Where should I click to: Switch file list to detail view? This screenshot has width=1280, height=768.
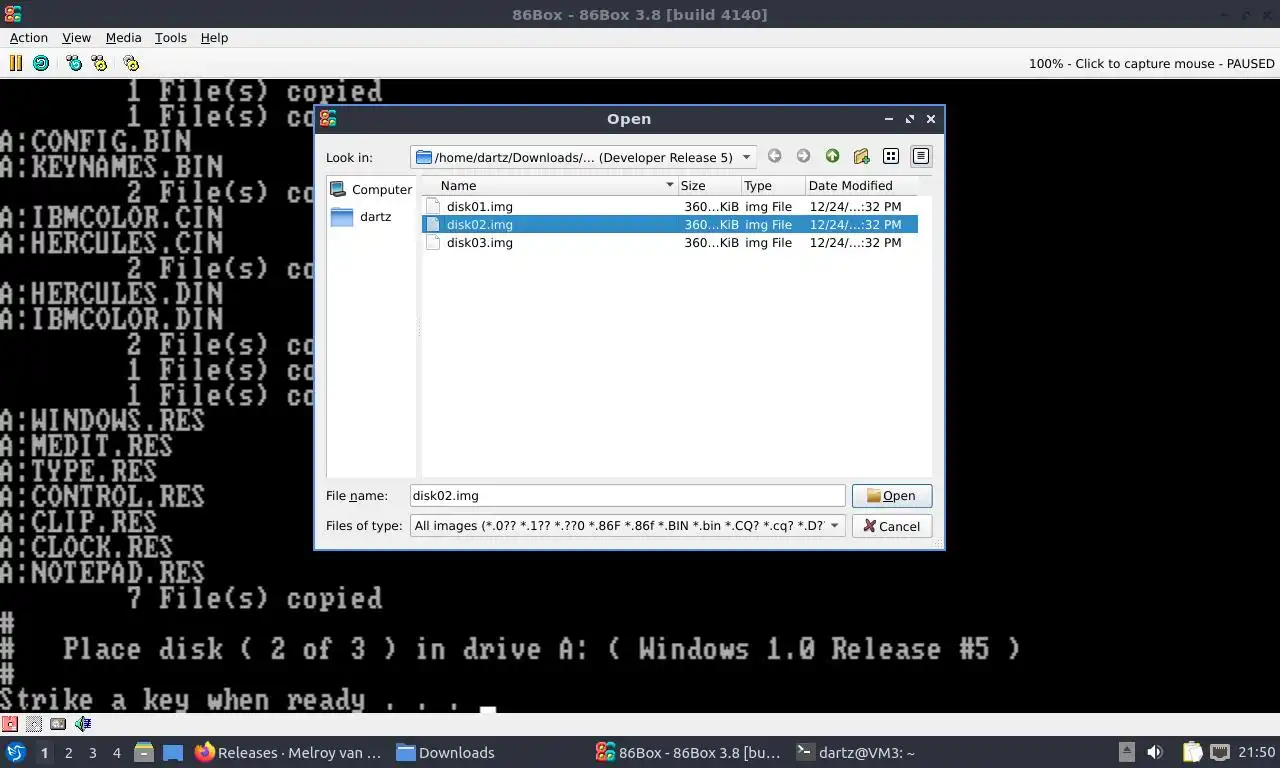coord(921,156)
